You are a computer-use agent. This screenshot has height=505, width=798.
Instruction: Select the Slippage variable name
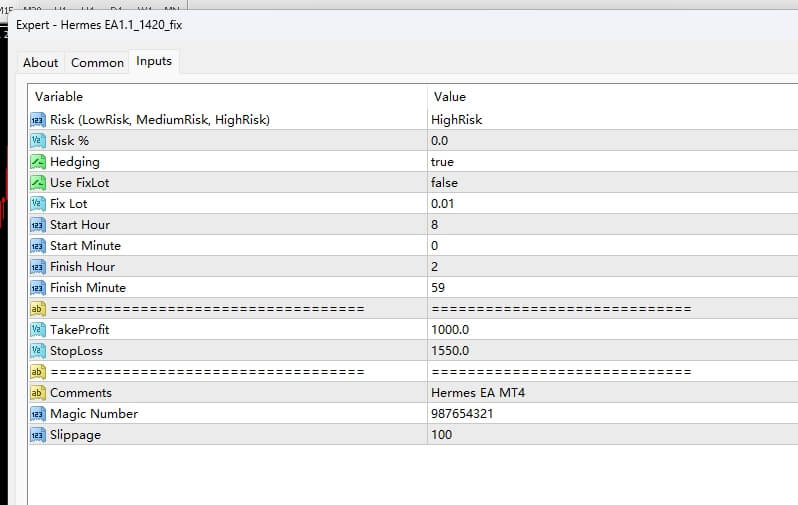(x=75, y=435)
